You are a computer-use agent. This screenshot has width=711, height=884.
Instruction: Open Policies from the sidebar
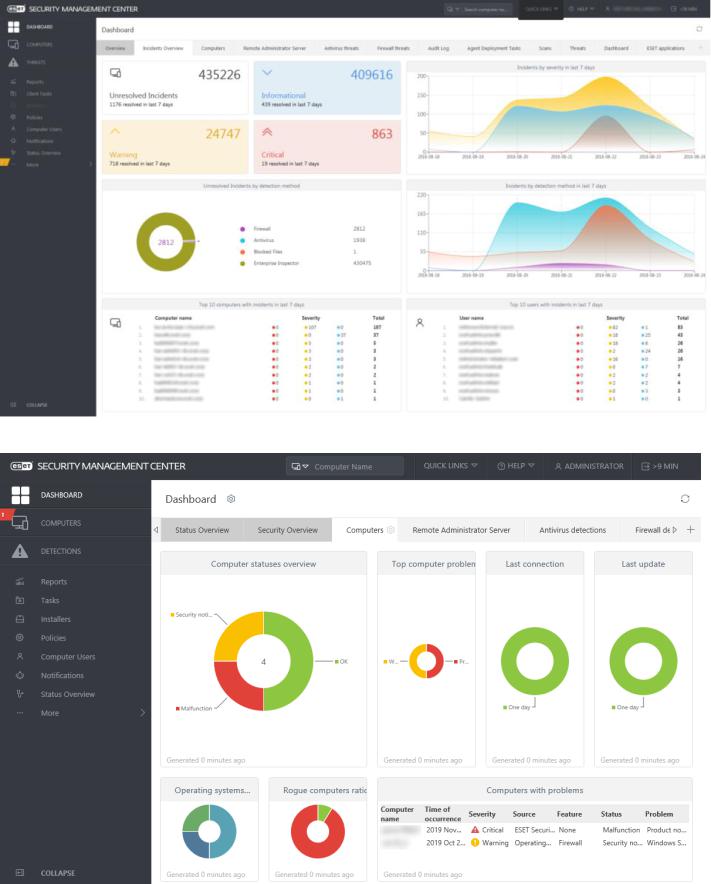[x=53, y=638]
